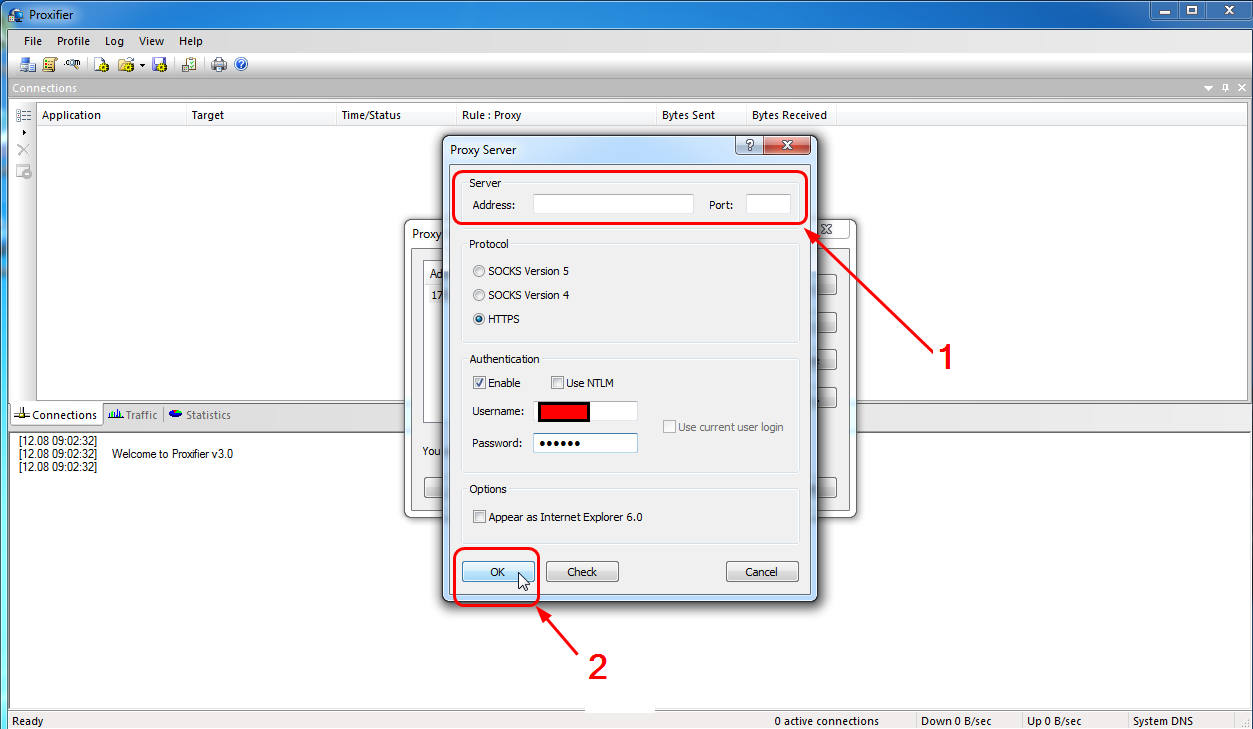
Task: Sort by Rule : Proxy column header
Action: coord(557,115)
